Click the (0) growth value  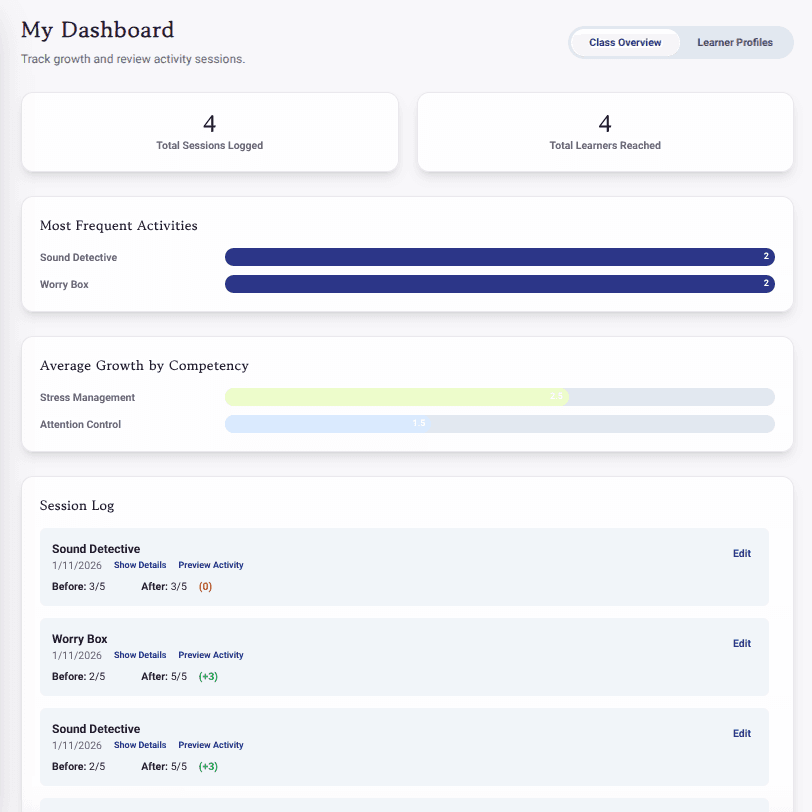(x=206, y=587)
